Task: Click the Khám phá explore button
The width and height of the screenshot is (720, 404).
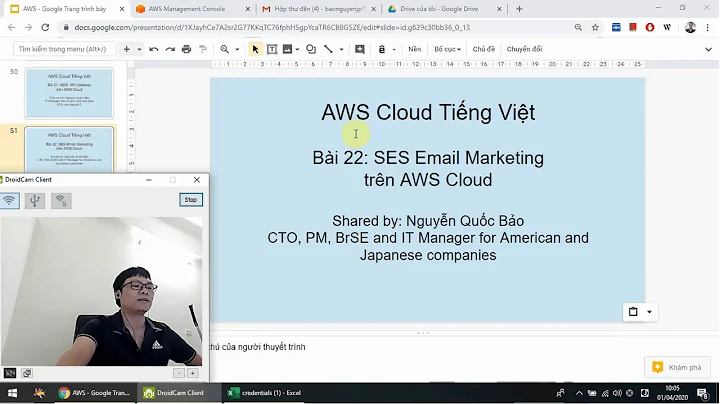Action: (x=677, y=367)
